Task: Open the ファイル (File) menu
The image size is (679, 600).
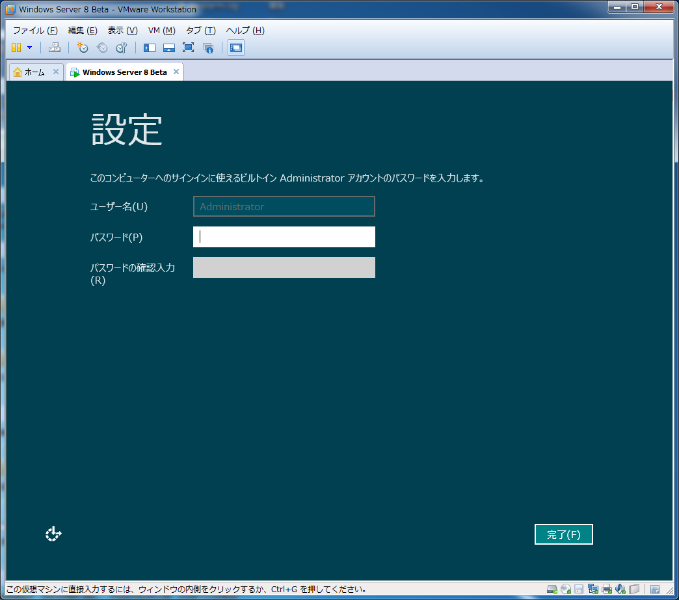Action: [35, 30]
